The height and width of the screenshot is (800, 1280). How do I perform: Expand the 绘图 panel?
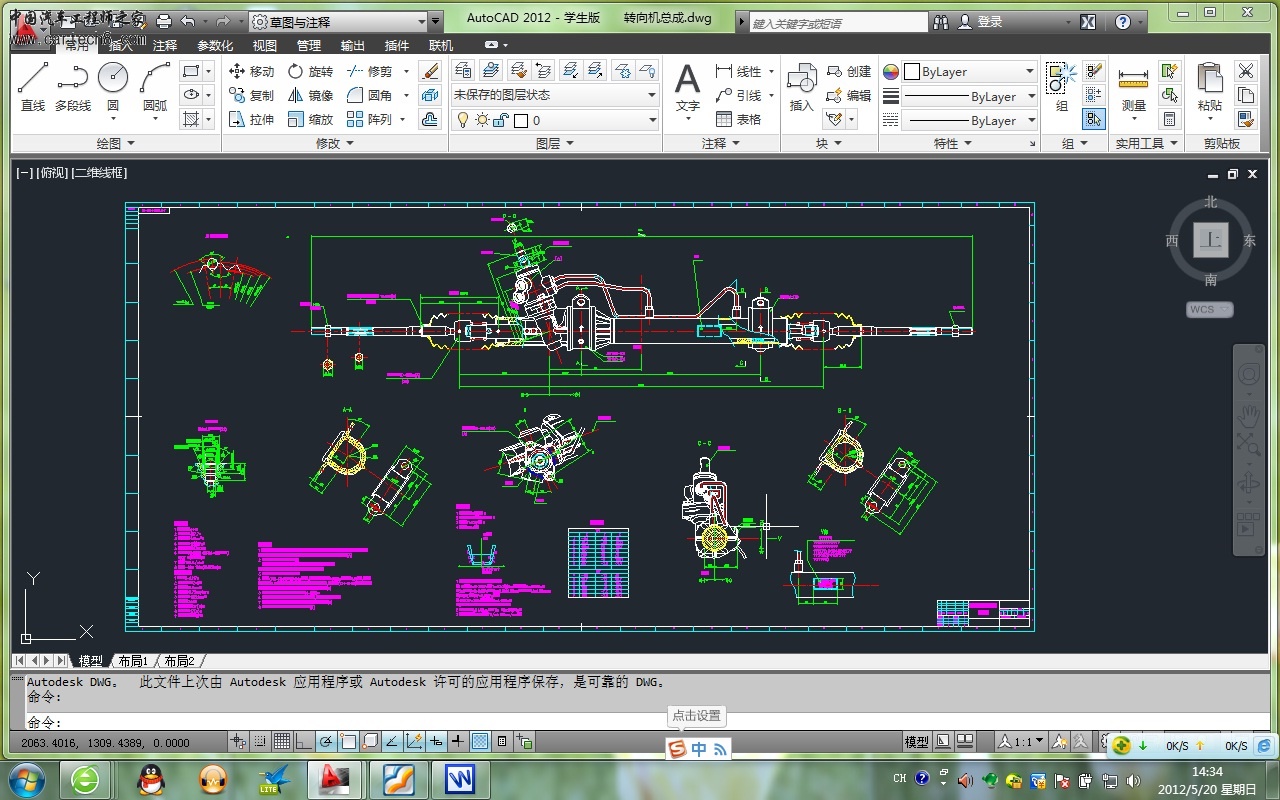tap(116, 143)
